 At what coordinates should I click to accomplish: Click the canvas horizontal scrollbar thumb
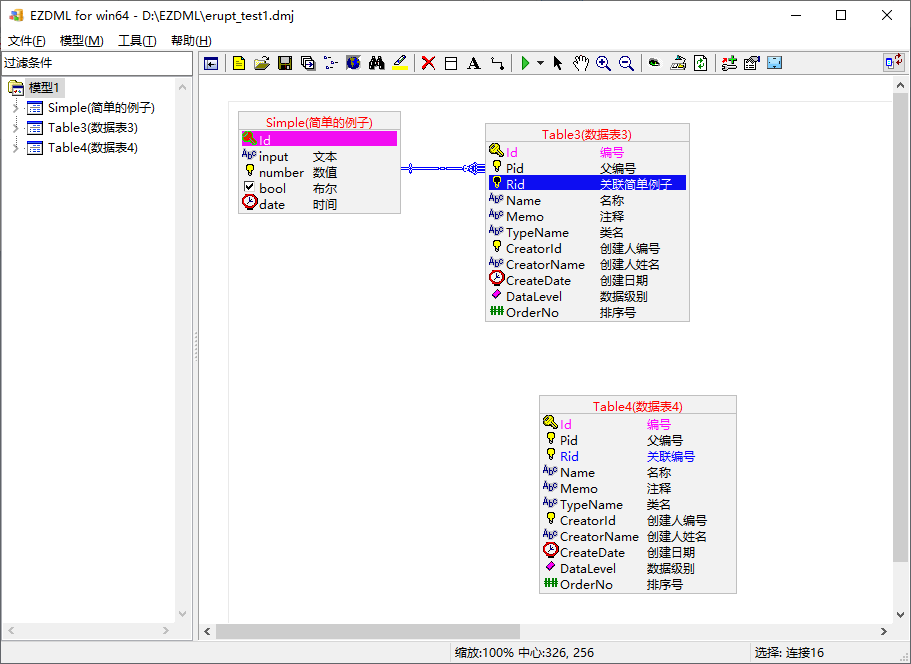pos(368,631)
